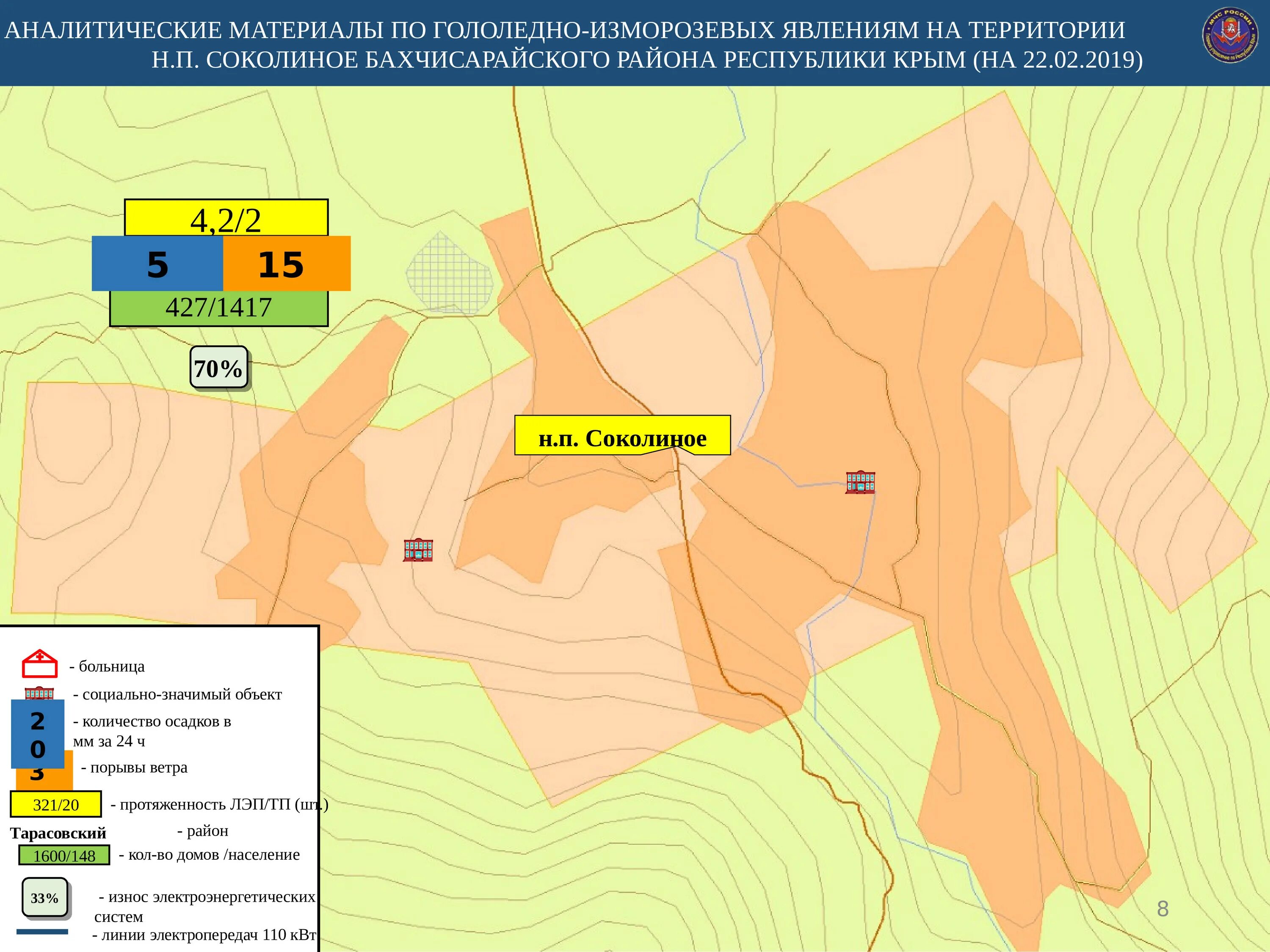Viewport: 1270px width, 952px height.
Task: Click the 33% badge in legend
Action: pyautogui.click(x=45, y=898)
